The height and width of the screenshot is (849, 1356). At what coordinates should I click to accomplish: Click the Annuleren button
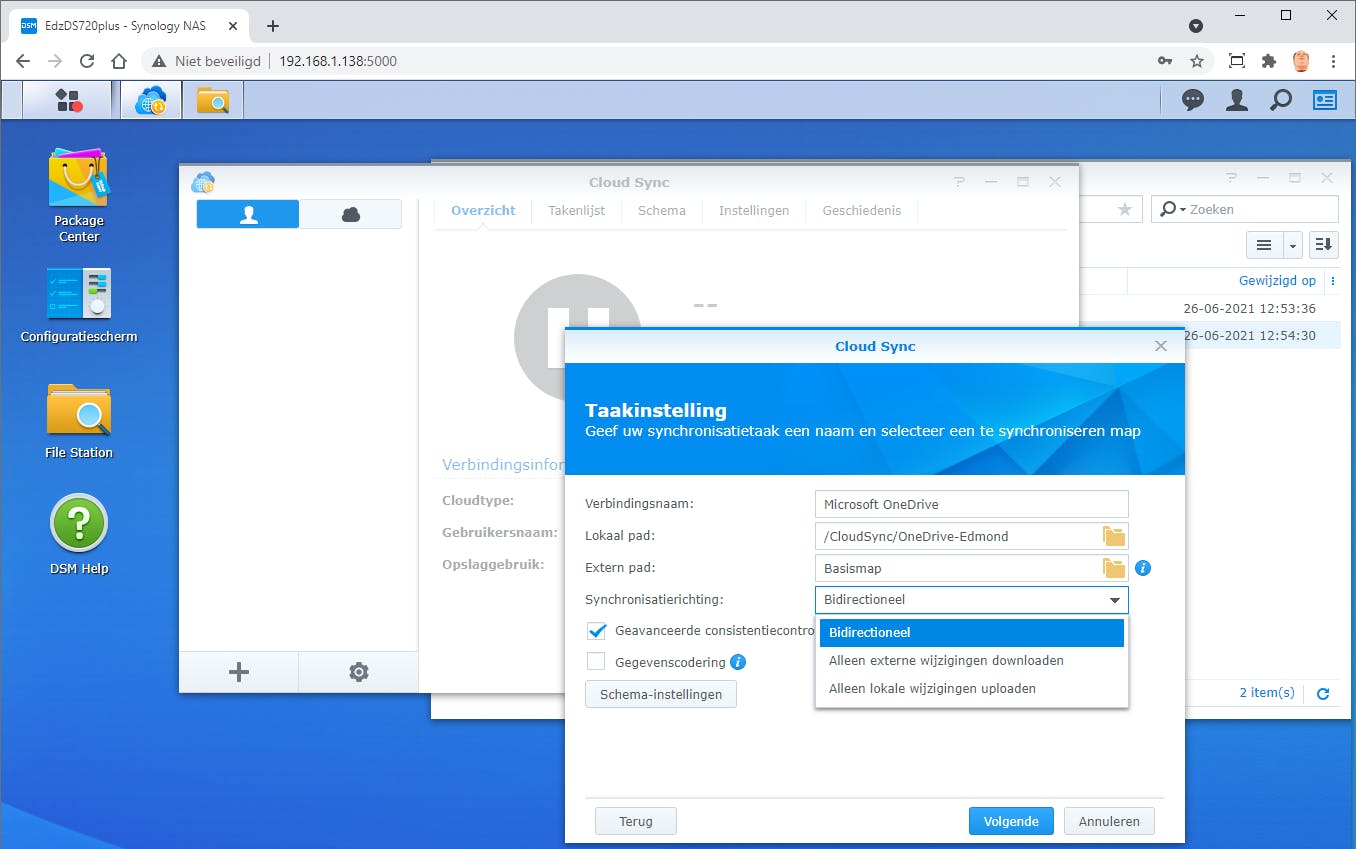coord(1109,822)
